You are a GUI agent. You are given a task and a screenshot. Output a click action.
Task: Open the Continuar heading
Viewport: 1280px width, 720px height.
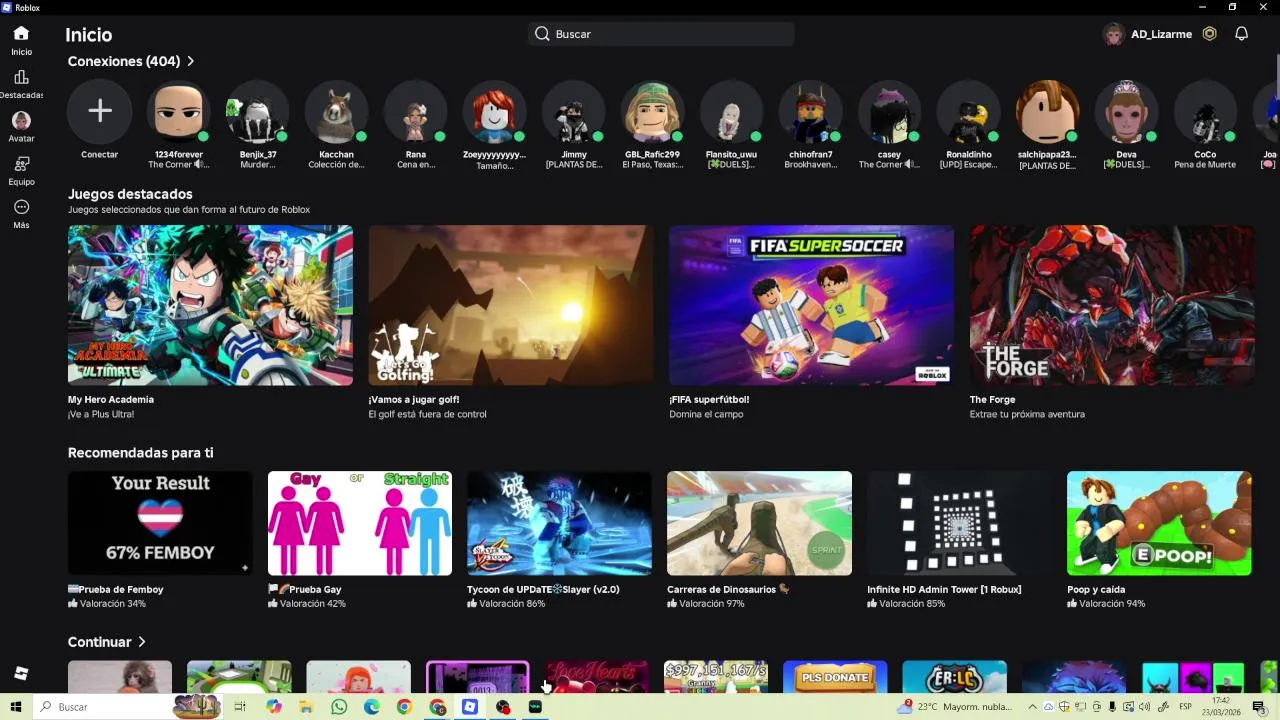99,642
